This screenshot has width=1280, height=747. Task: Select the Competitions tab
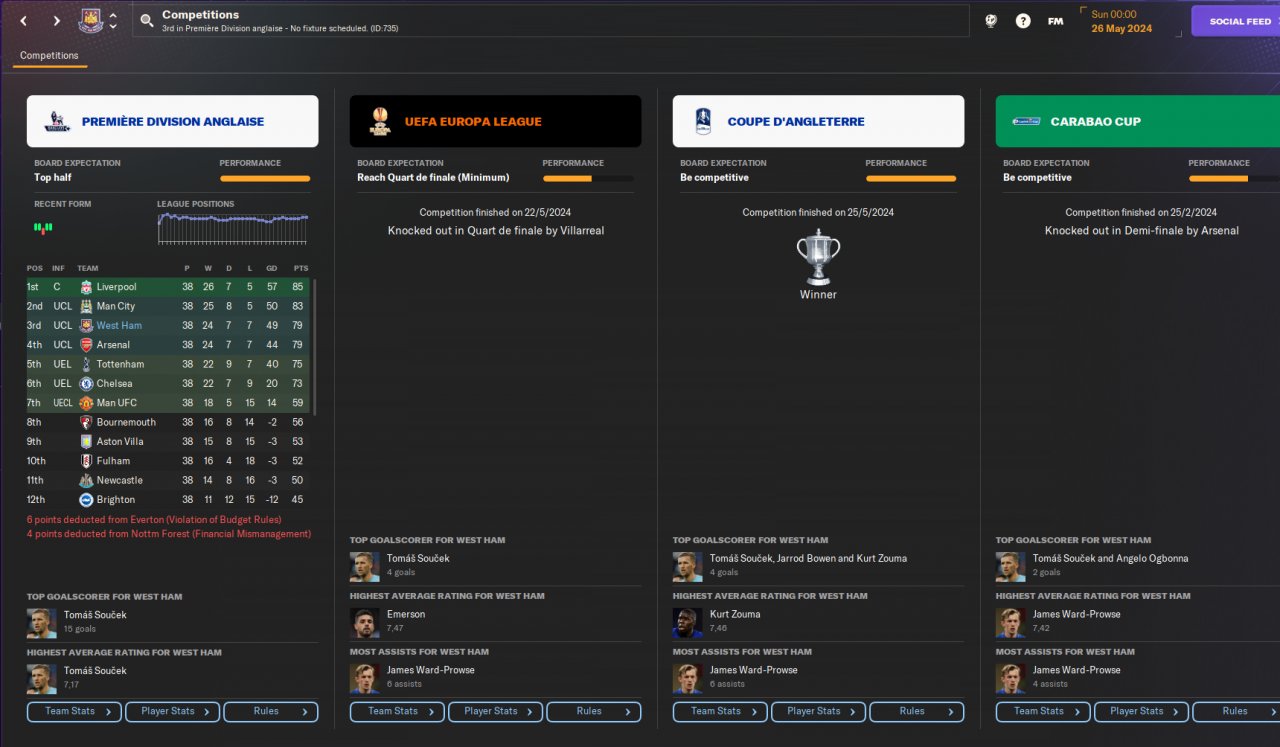[x=49, y=56]
